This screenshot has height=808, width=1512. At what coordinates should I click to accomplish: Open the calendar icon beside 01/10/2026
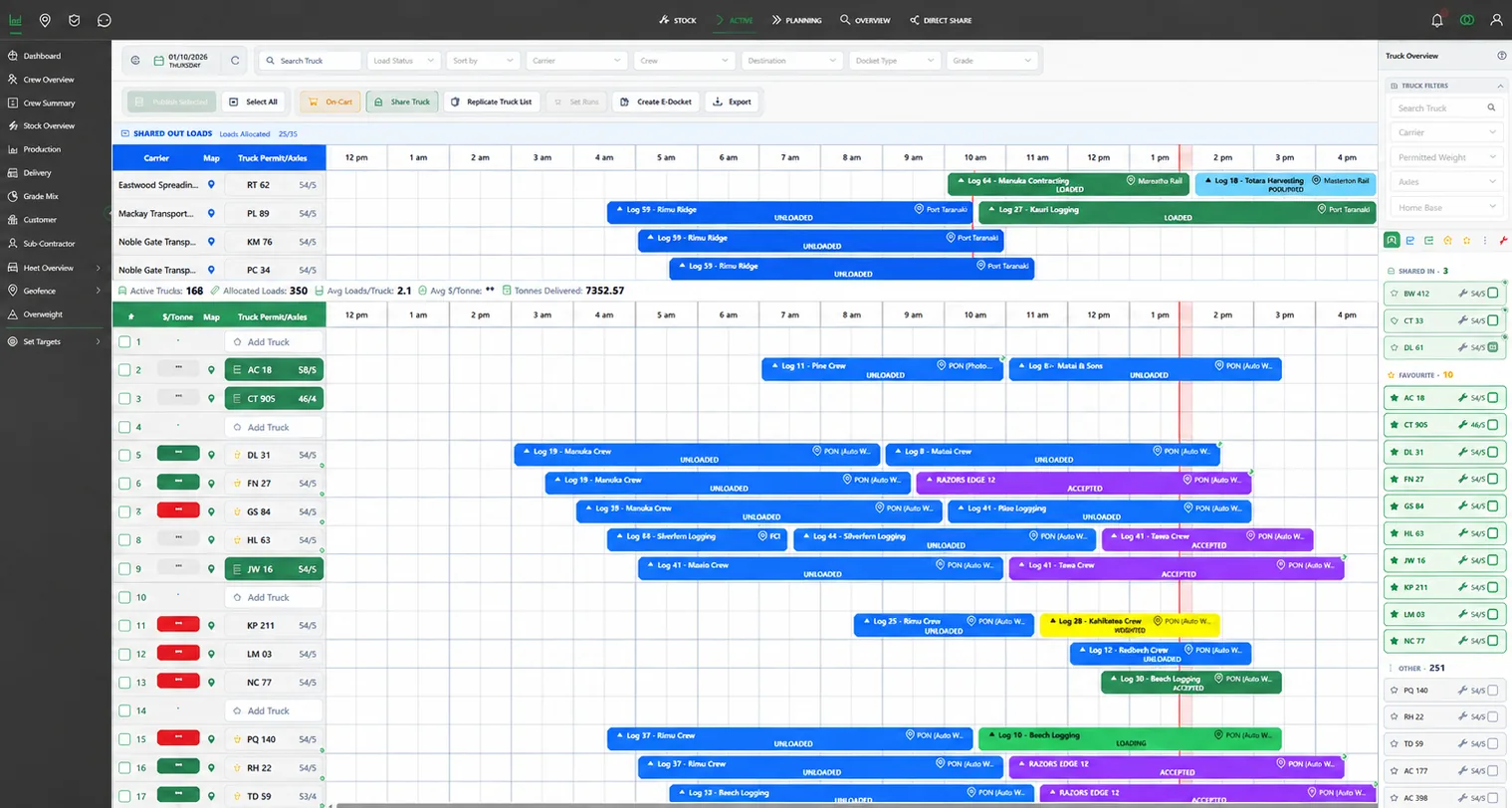point(158,61)
